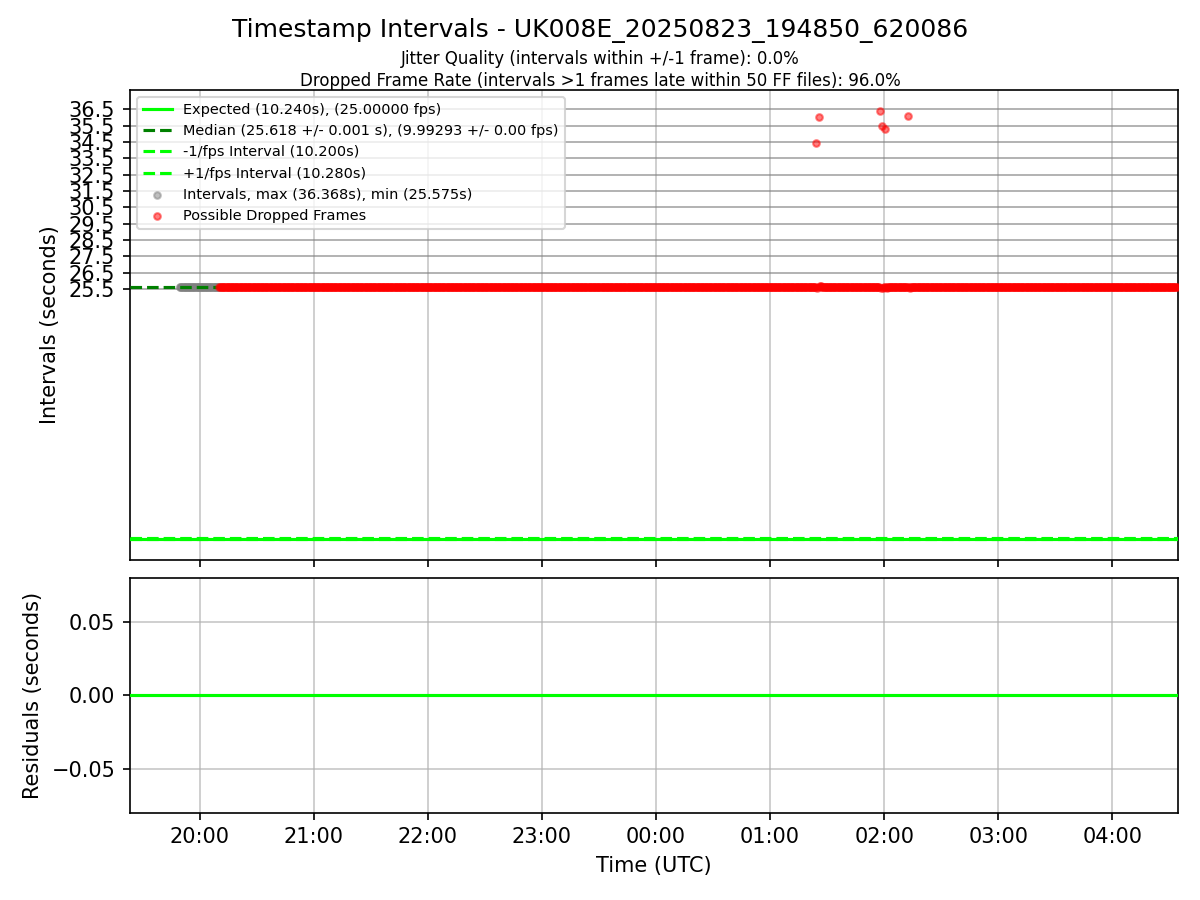
Task: Click the '−0.05' residuals tick label
Action: pyautogui.click(x=82, y=769)
